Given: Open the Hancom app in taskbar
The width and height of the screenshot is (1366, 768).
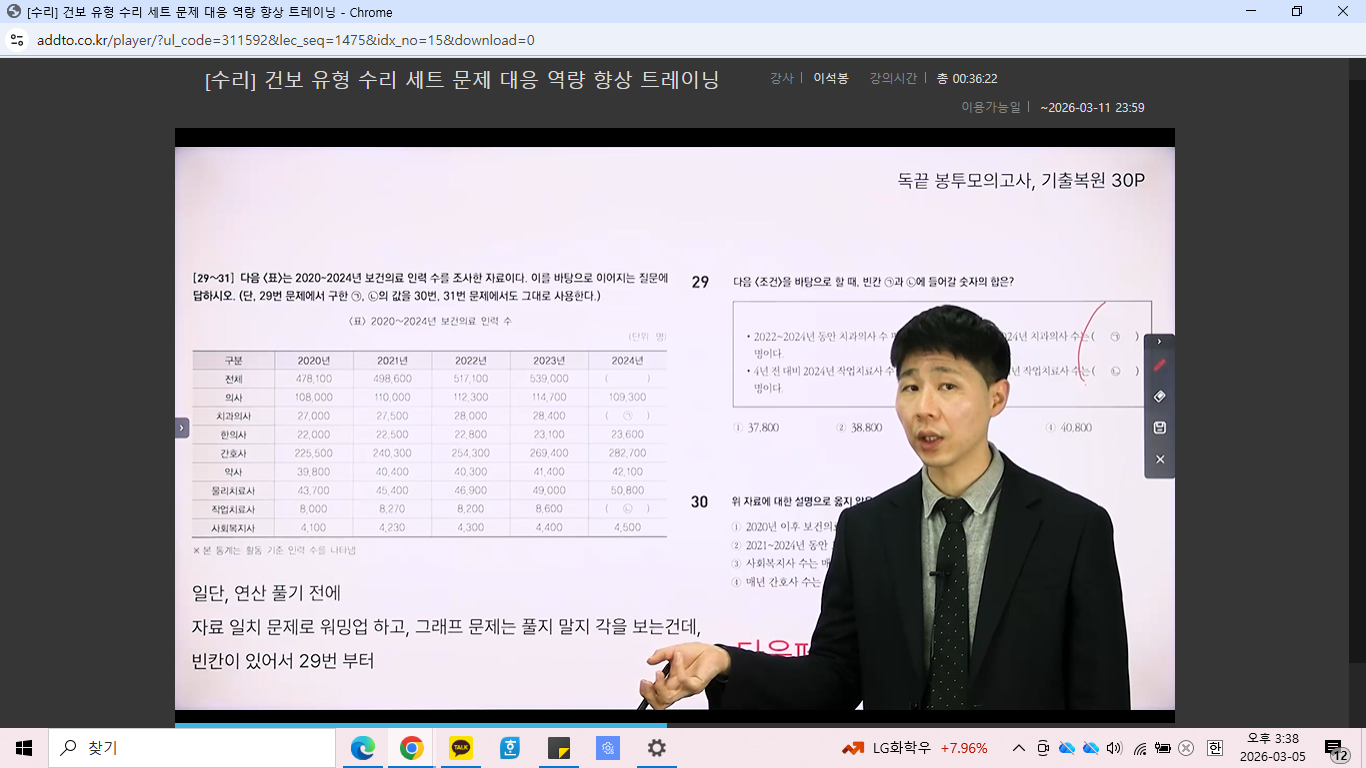Looking at the screenshot, I should pos(510,748).
